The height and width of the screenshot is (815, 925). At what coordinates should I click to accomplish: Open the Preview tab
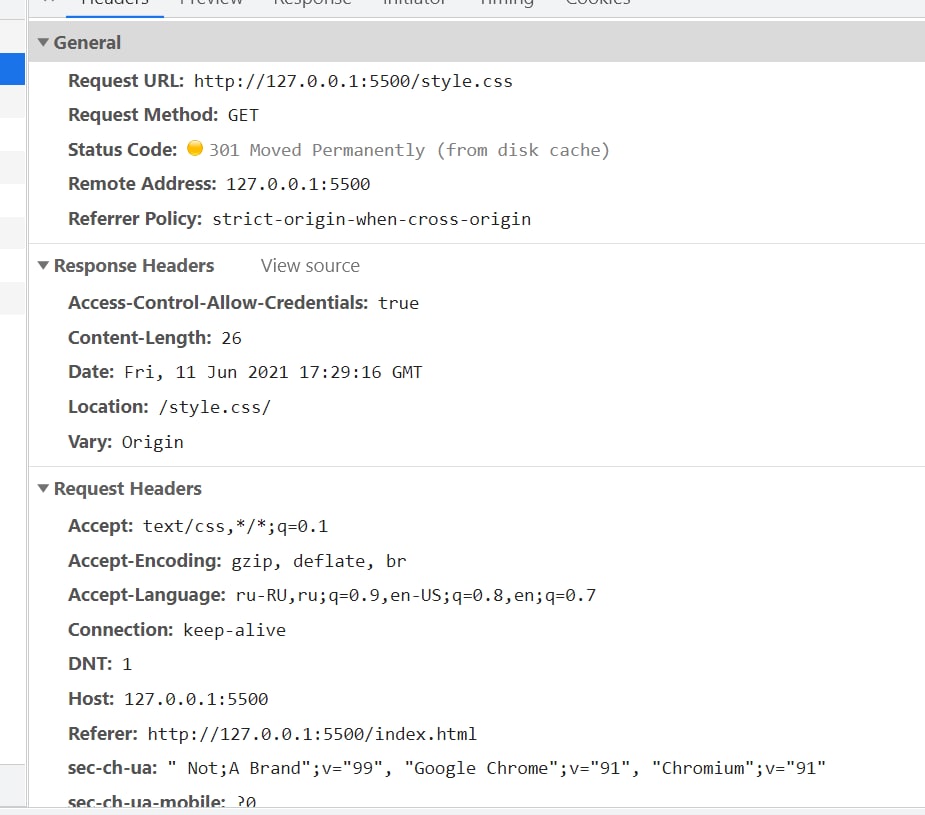(x=211, y=5)
